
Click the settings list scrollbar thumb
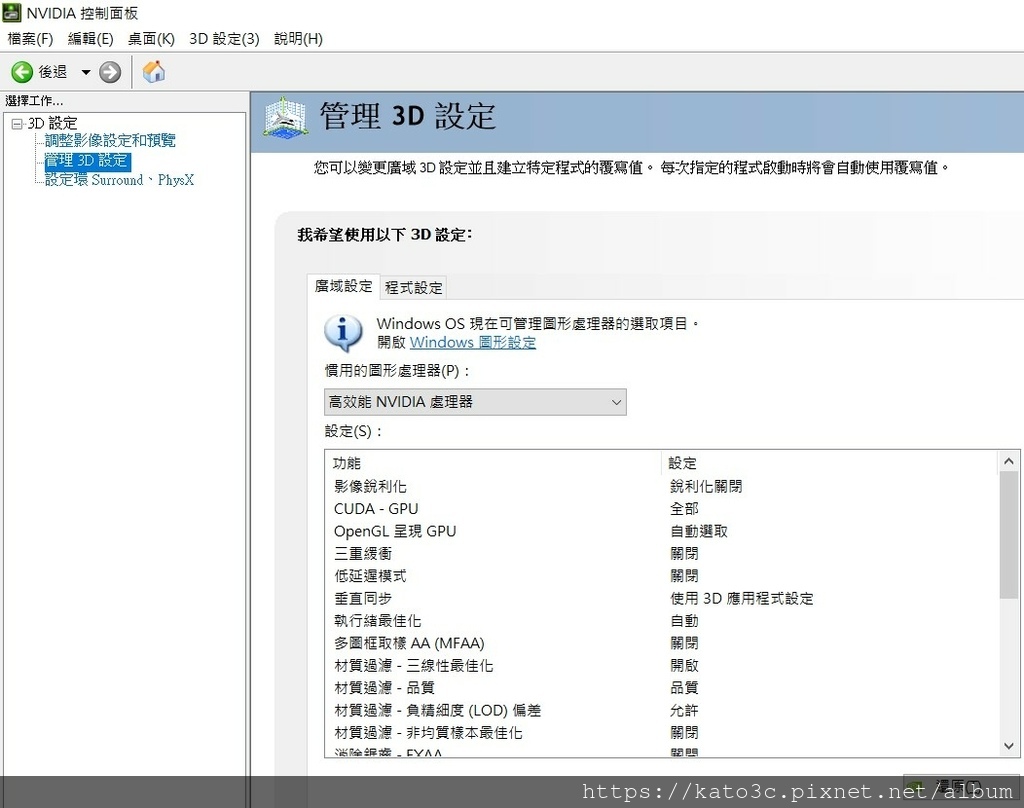1008,534
